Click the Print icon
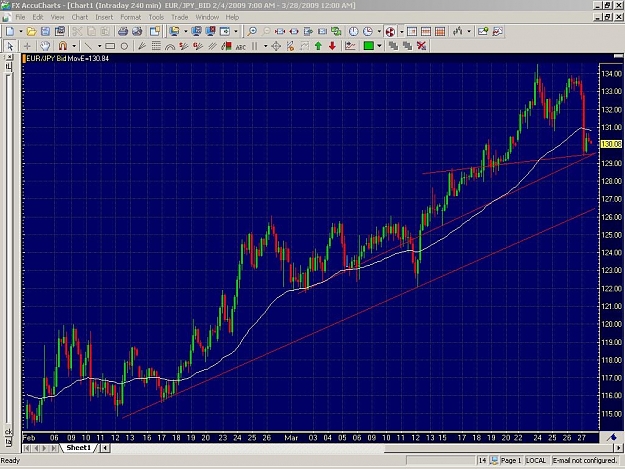Screen dimensions: 625x469 point(123,31)
